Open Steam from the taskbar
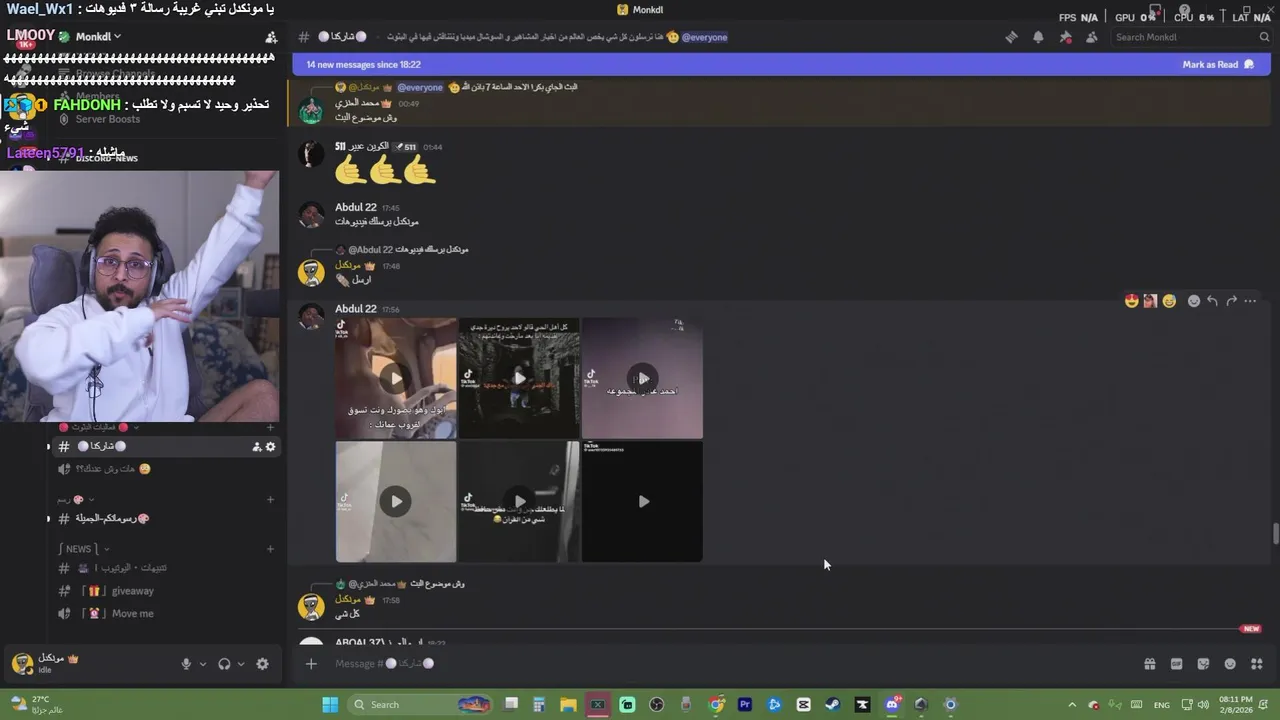This screenshot has width=1280, height=720. click(832, 704)
